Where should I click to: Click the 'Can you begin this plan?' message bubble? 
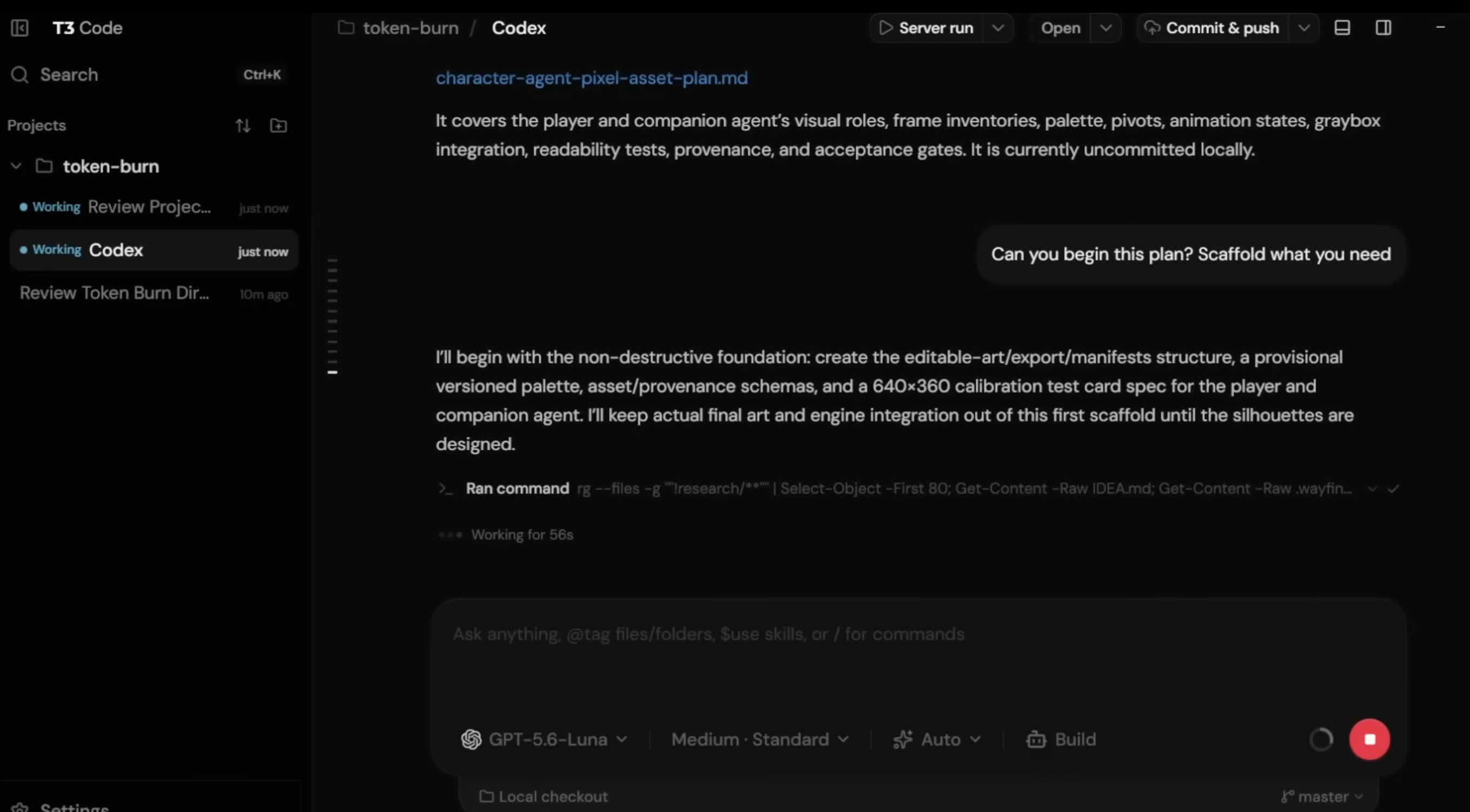click(1191, 254)
